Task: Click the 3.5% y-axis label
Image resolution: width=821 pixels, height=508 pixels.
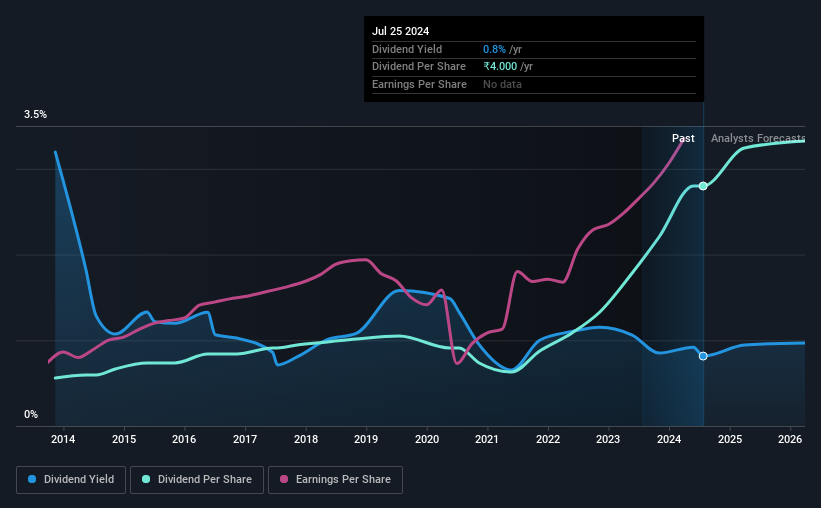Action: click(36, 115)
